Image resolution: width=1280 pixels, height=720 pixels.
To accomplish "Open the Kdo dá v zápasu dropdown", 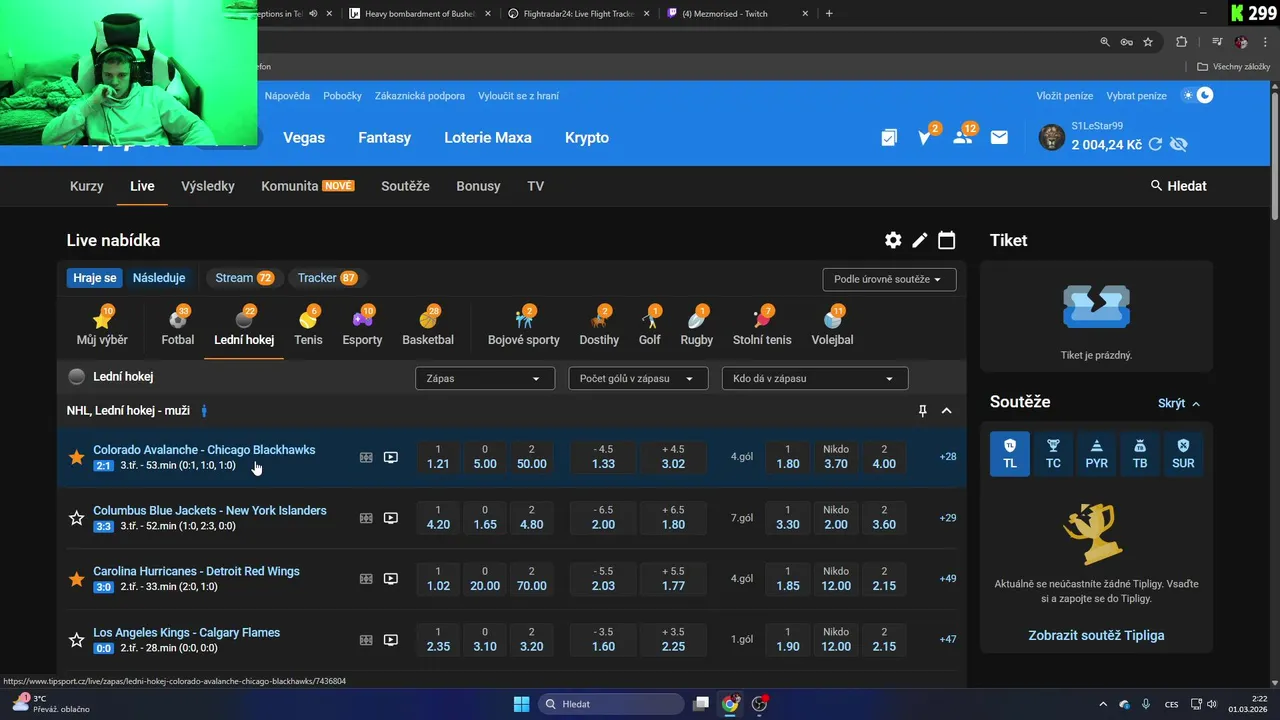I will coord(815,379).
